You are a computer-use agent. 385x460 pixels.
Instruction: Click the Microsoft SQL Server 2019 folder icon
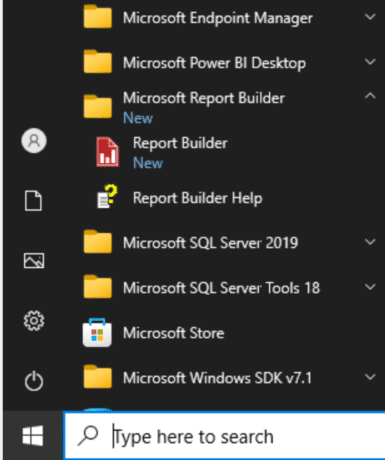97,241
